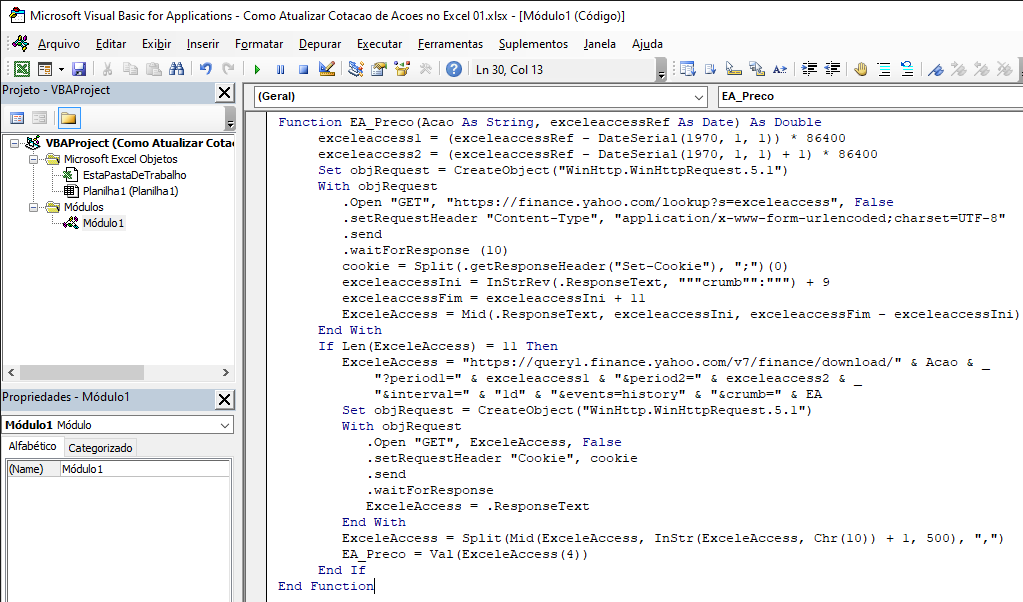Select EstaPastaDeTrabalho in project tree

[134, 175]
